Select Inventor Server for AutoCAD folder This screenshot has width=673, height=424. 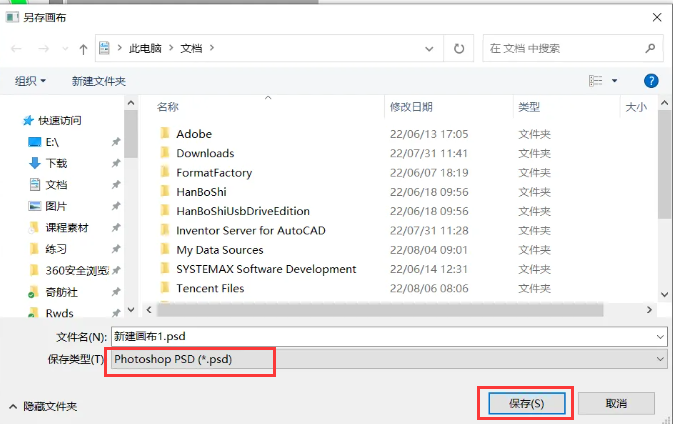point(251,230)
